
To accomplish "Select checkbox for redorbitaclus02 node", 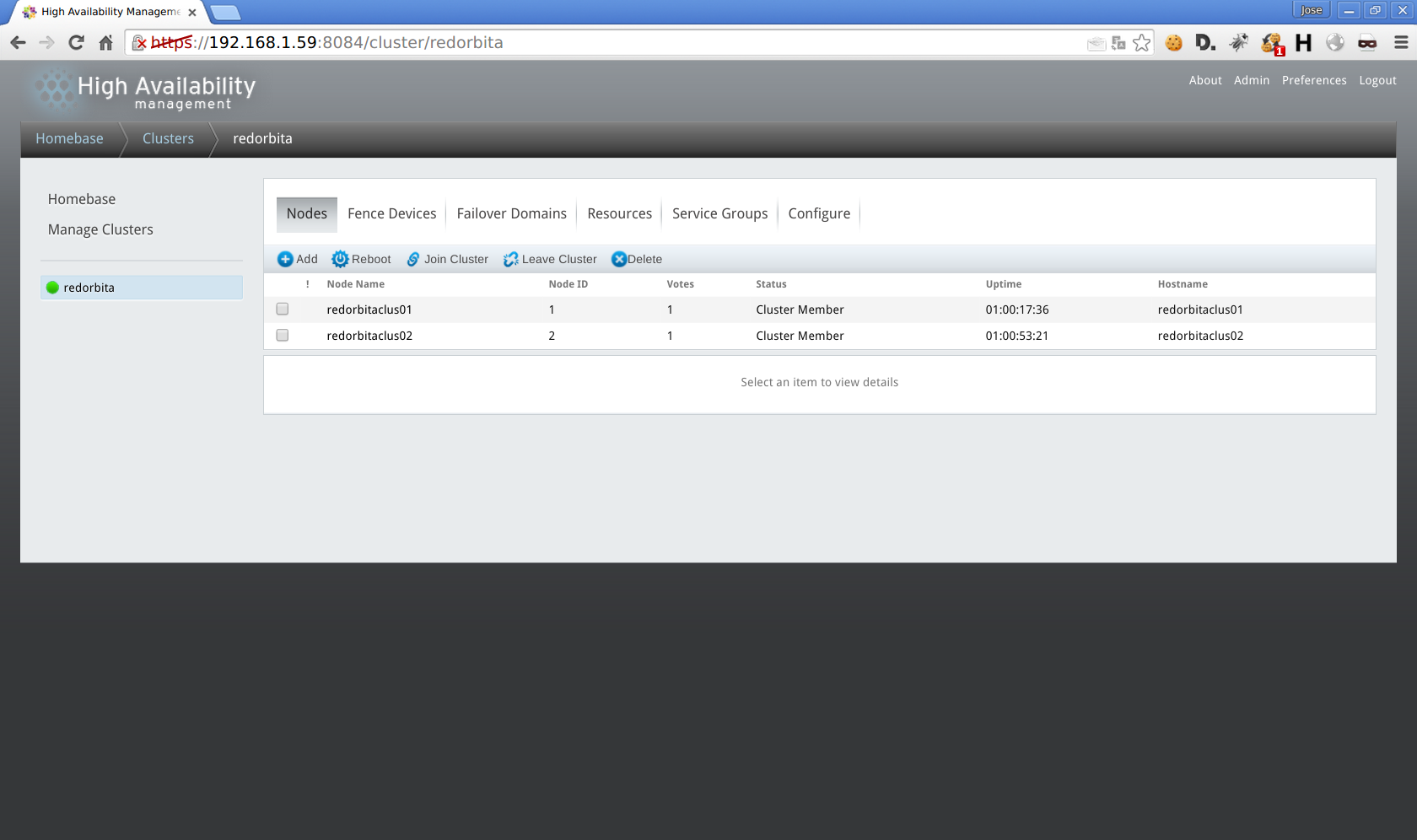I will coord(283,336).
